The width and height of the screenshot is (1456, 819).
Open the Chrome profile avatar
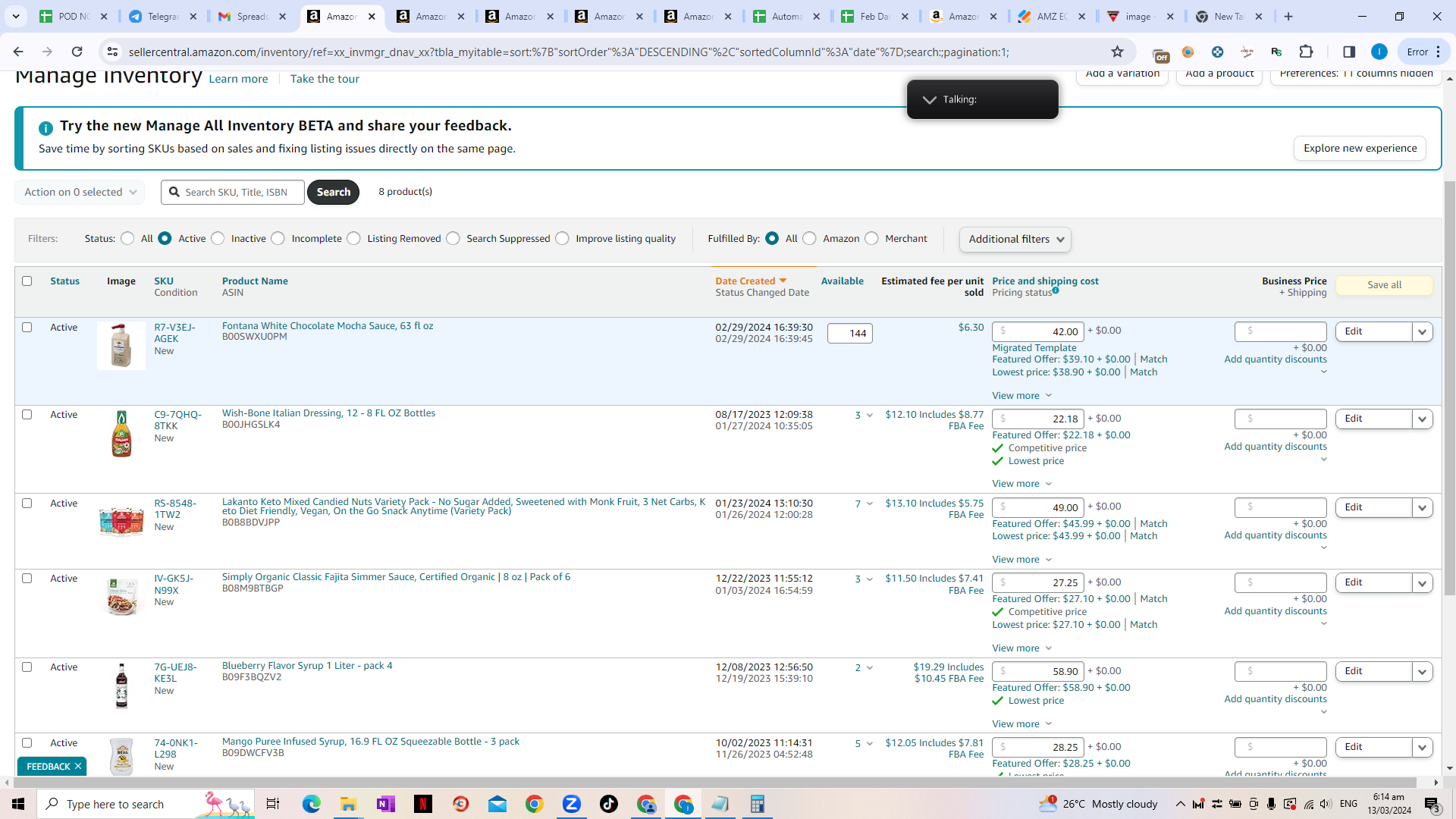1379,52
